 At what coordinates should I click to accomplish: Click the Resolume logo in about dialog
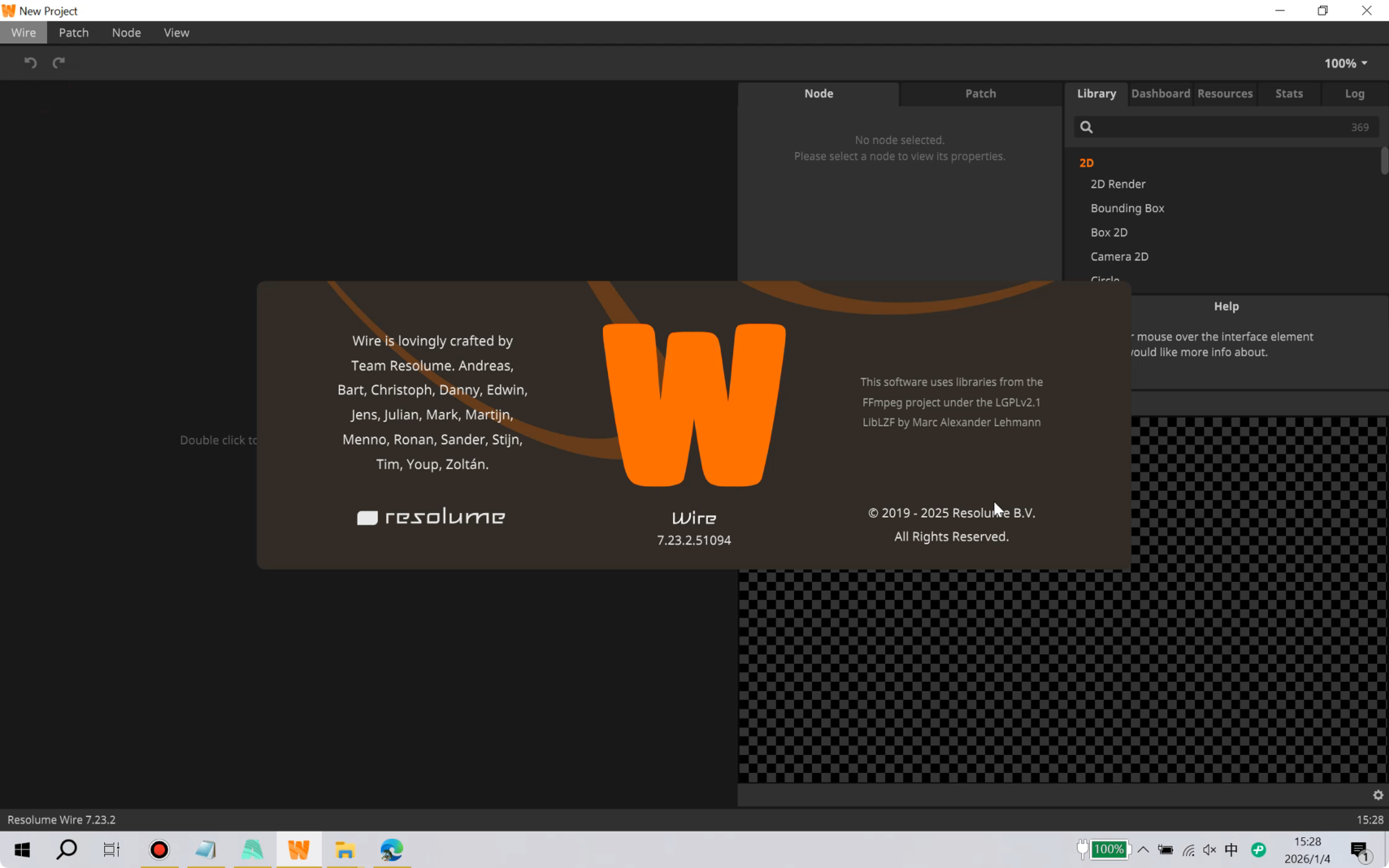click(x=431, y=517)
